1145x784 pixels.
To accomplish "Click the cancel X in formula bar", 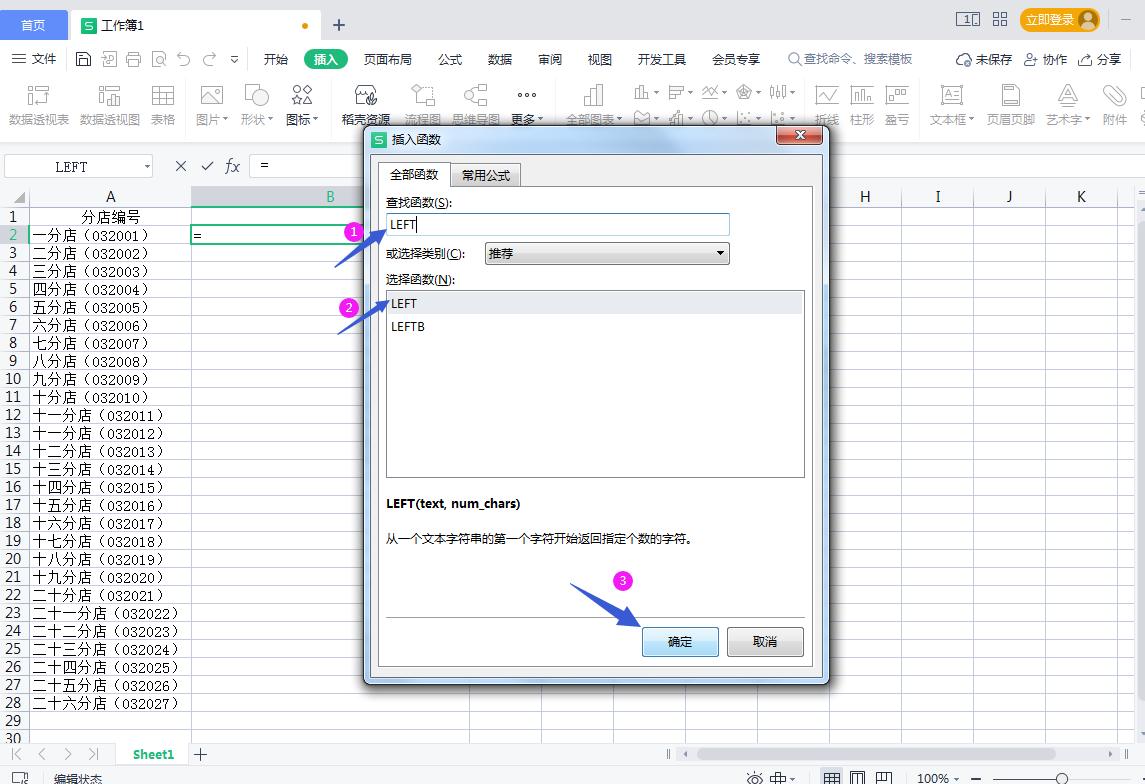I will 181,166.
